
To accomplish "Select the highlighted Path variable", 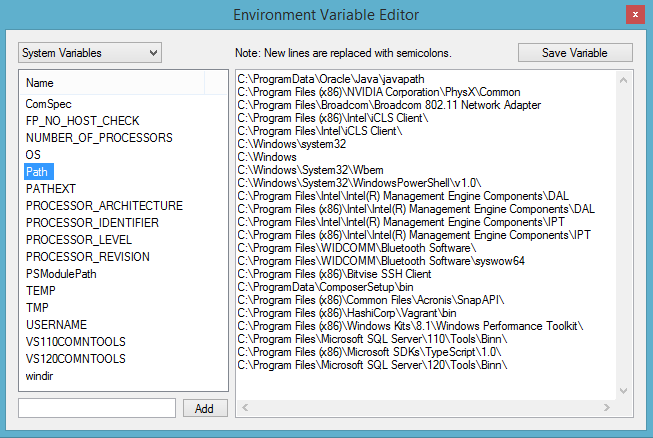I will (x=37, y=171).
